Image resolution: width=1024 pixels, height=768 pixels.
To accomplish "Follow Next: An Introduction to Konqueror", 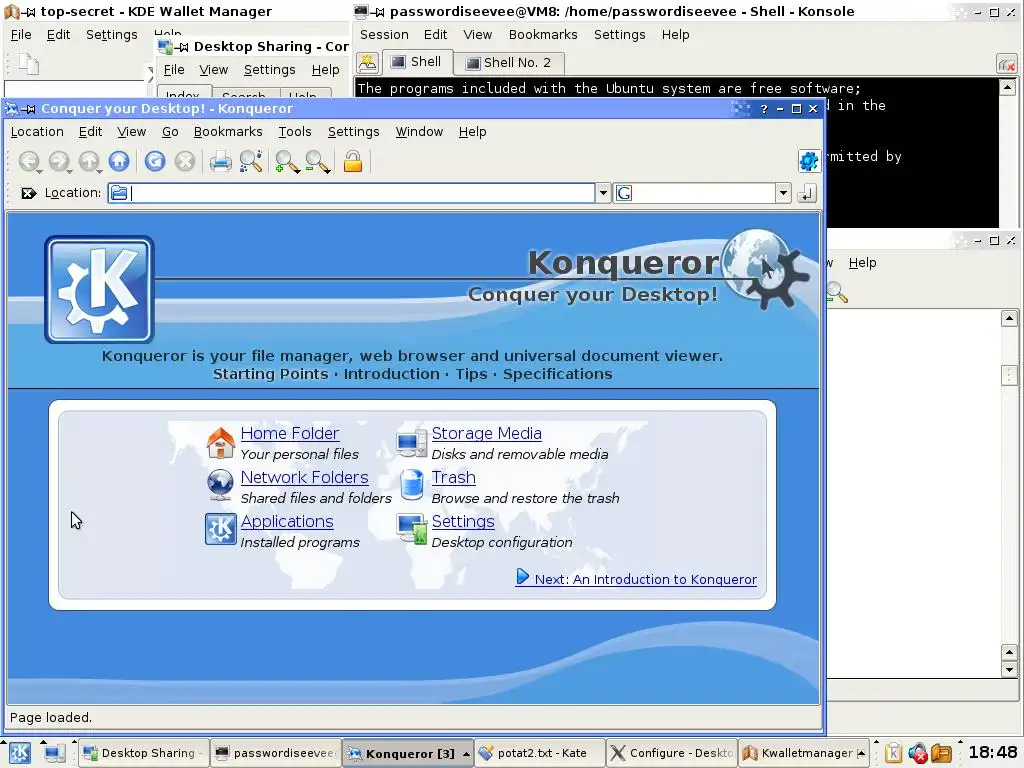I will [636, 579].
